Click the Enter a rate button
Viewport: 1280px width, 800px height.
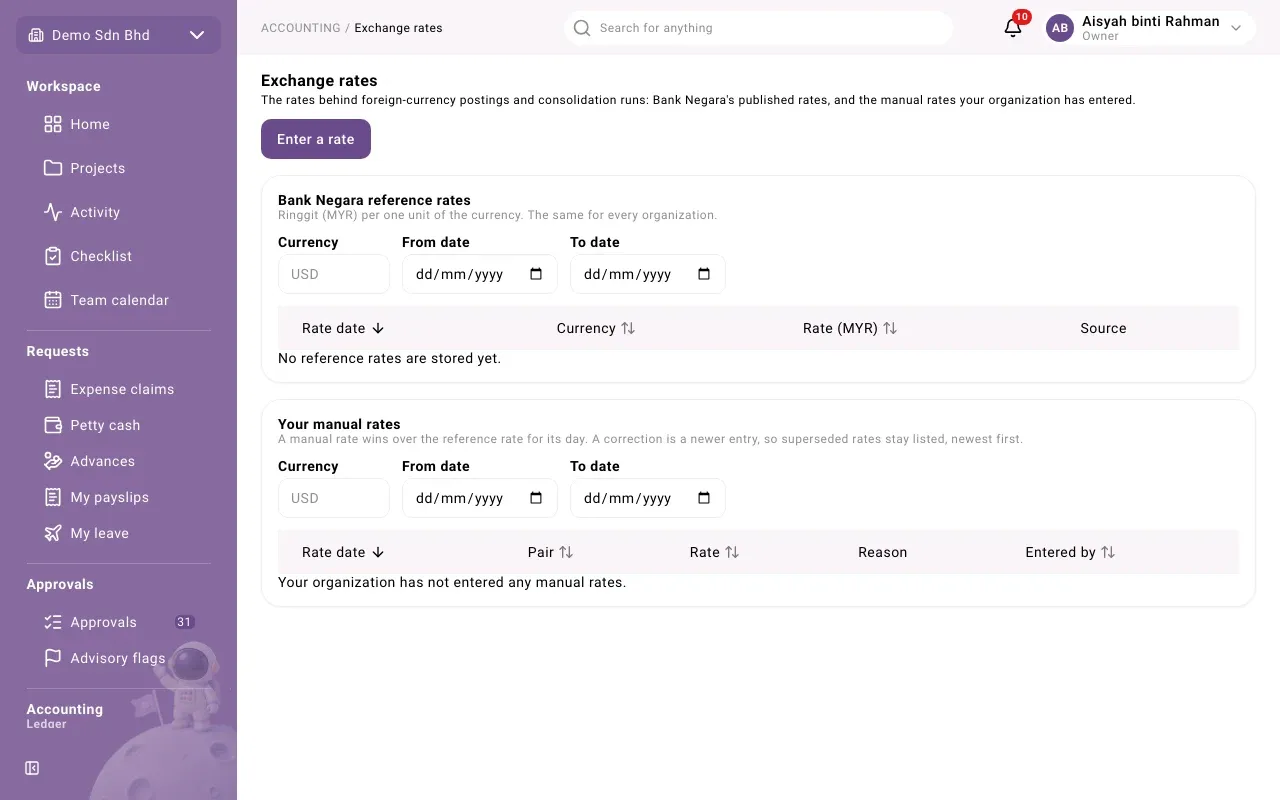(x=316, y=139)
